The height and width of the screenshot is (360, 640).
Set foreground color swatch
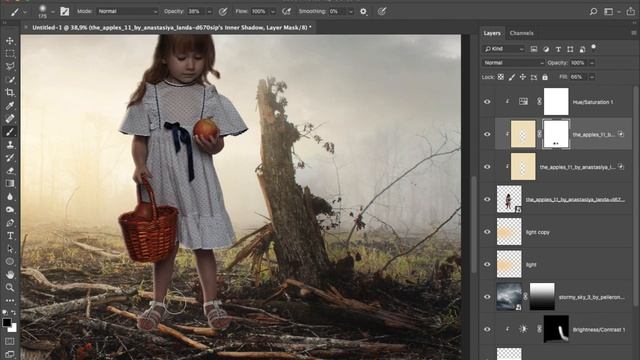point(7,322)
